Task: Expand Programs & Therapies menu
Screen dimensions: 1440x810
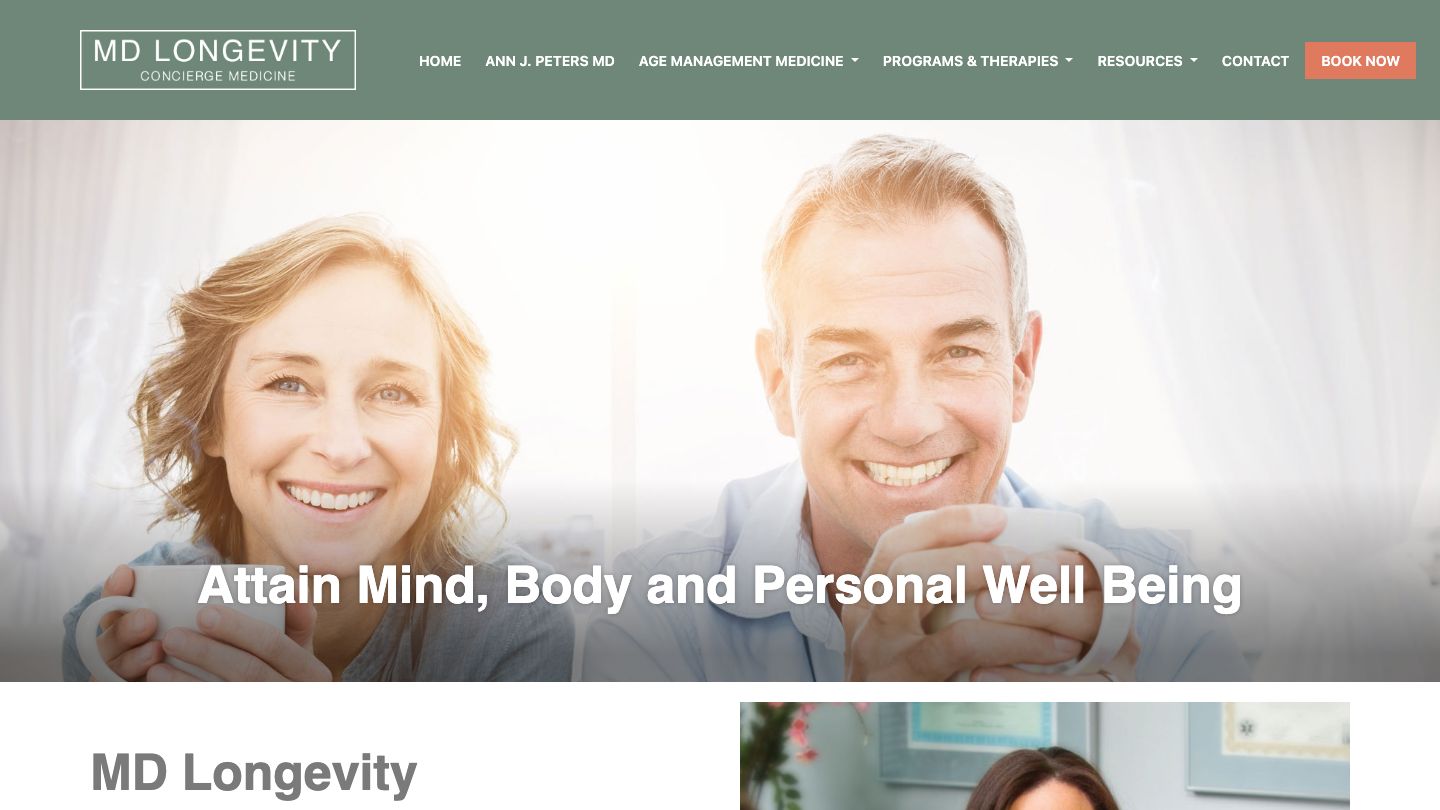Action: [x=978, y=61]
